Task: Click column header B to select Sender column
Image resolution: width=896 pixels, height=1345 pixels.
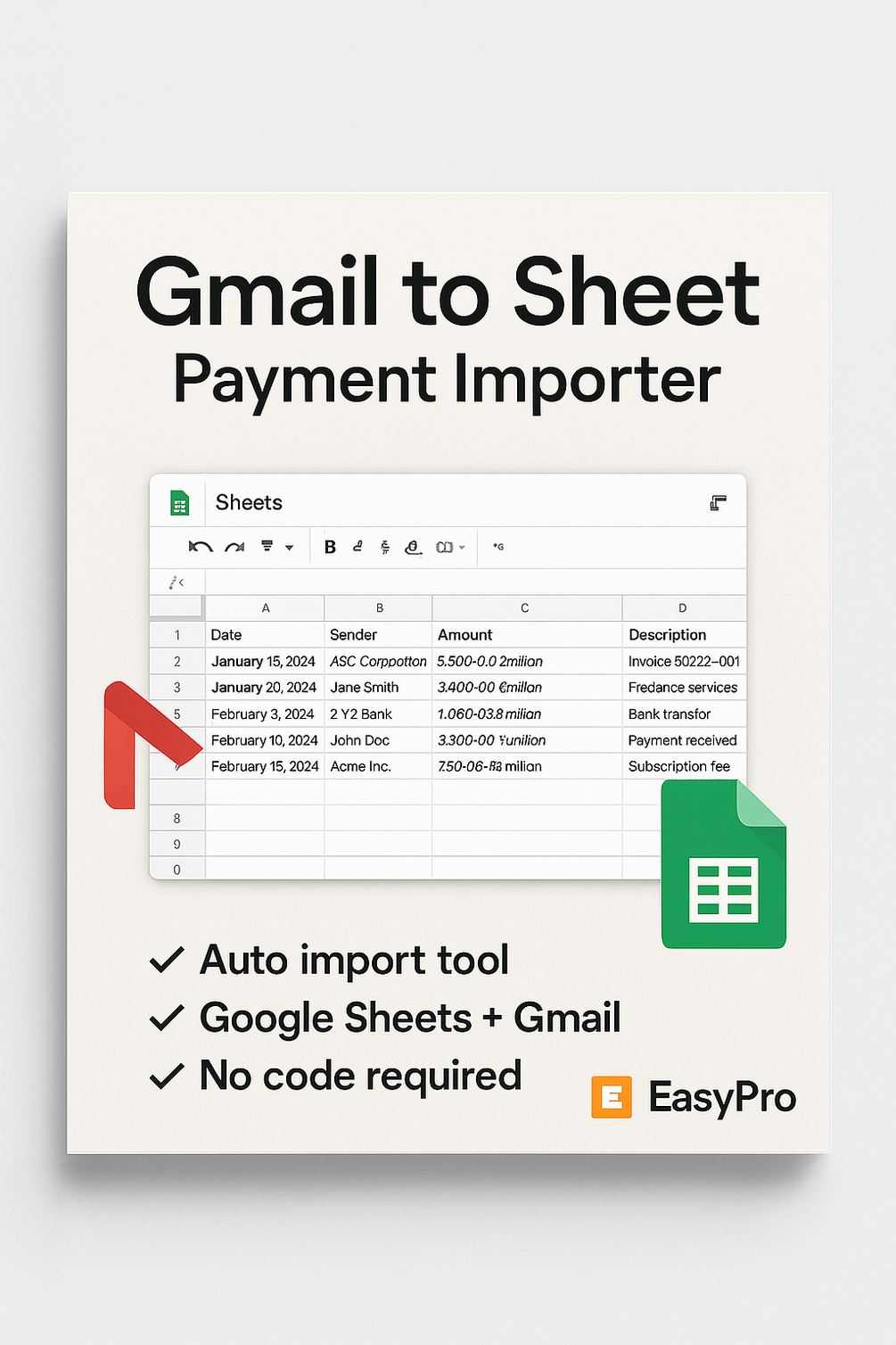Action: click(x=378, y=607)
